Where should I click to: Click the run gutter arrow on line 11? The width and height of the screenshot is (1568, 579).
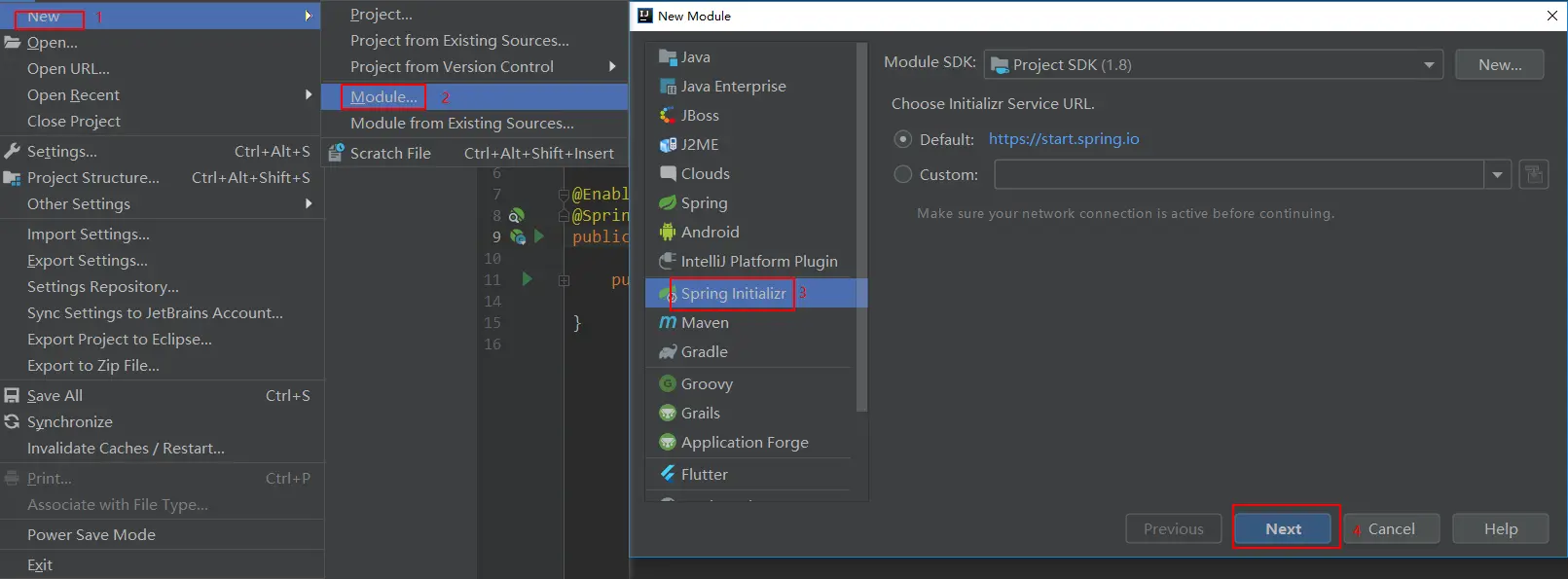click(527, 279)
